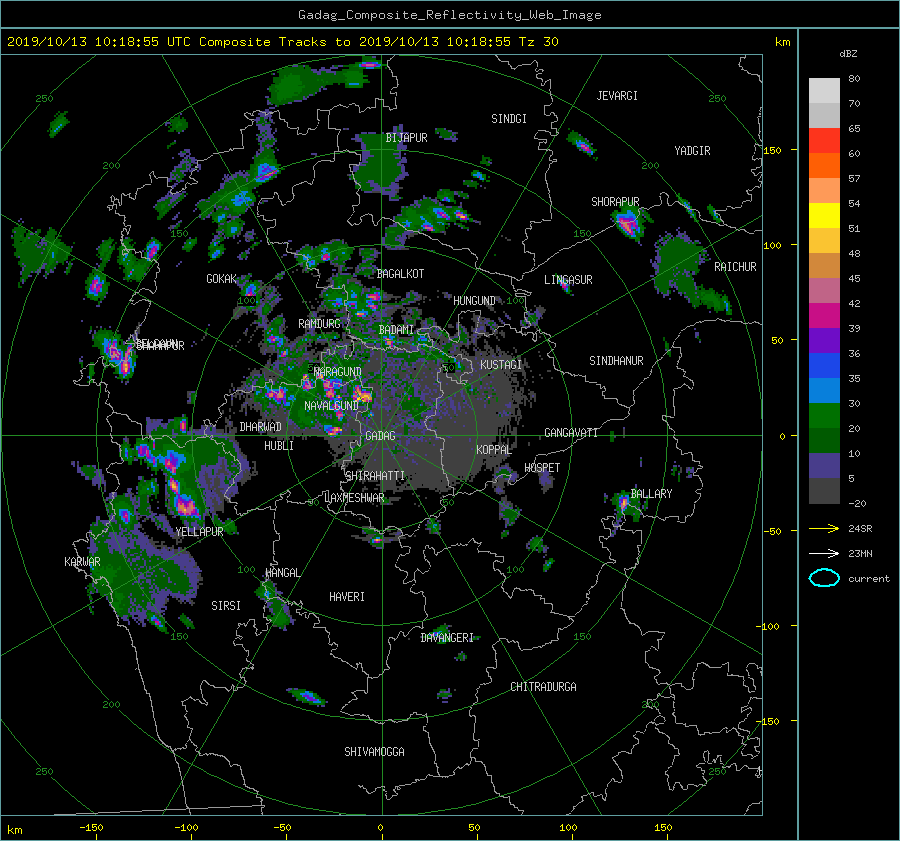Click the Gadag Composite Reflectivity title
This screenshot has height=841, width=900.
tap(449, 15)
